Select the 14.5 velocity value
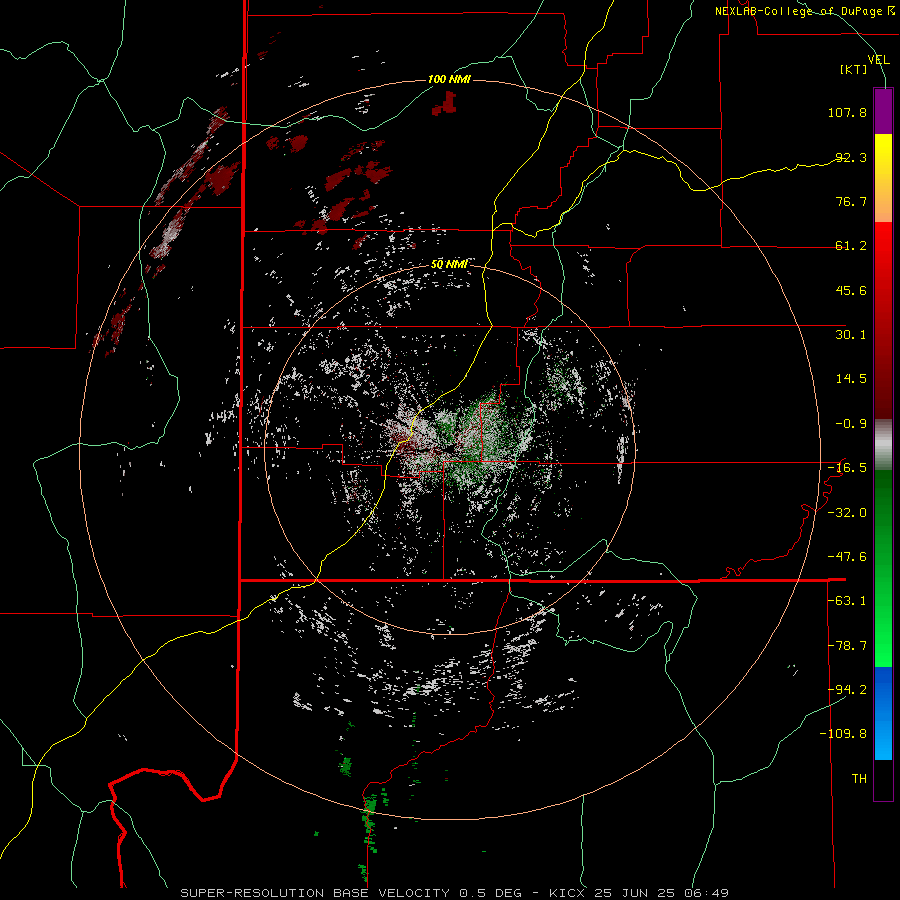The width and height of the screenshot is (900, 900). 851,379
